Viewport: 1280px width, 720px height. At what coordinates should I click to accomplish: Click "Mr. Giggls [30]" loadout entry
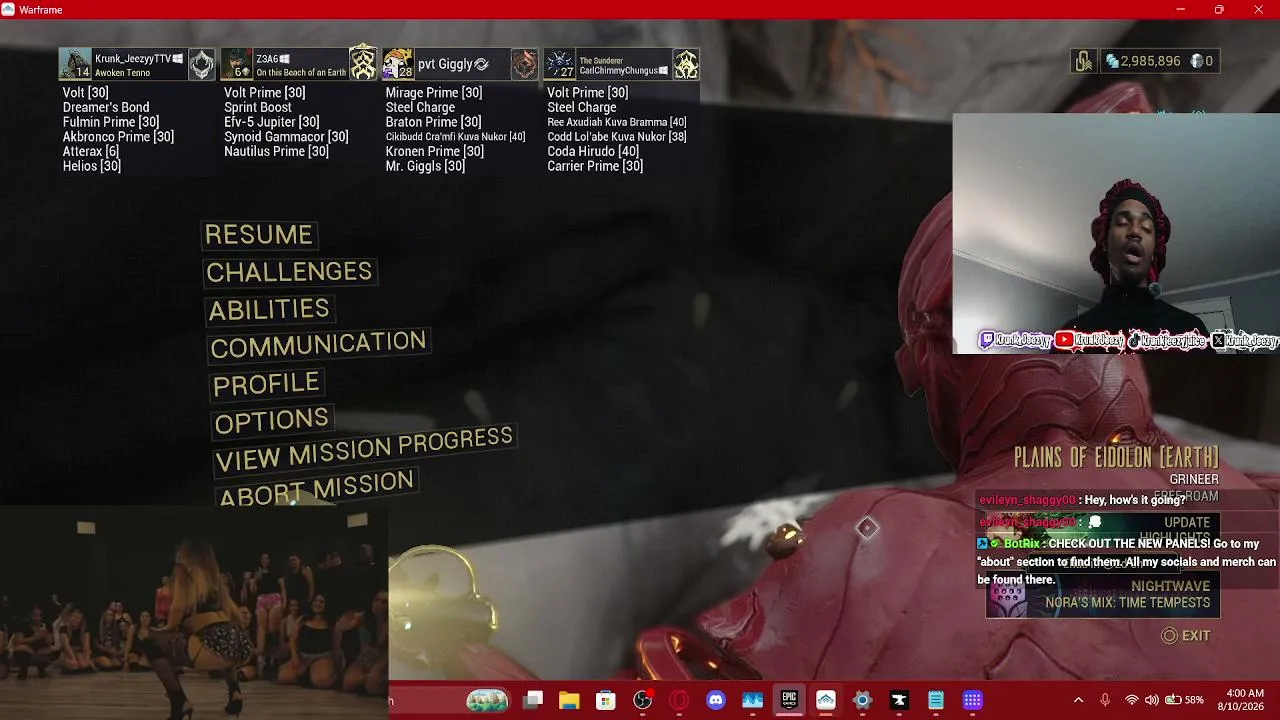coord(425,166)
